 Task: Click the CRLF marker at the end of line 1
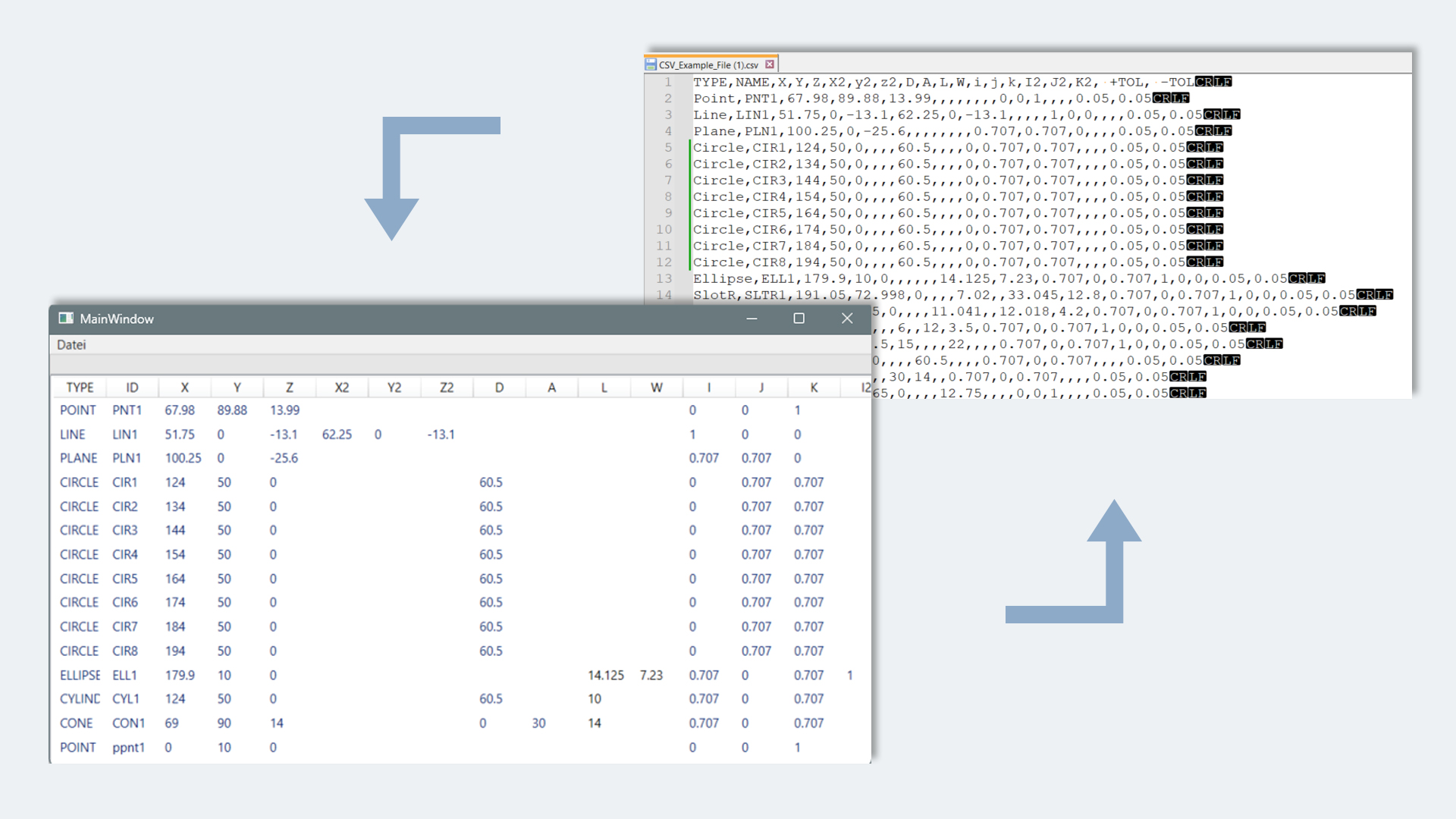[1213, 81]
